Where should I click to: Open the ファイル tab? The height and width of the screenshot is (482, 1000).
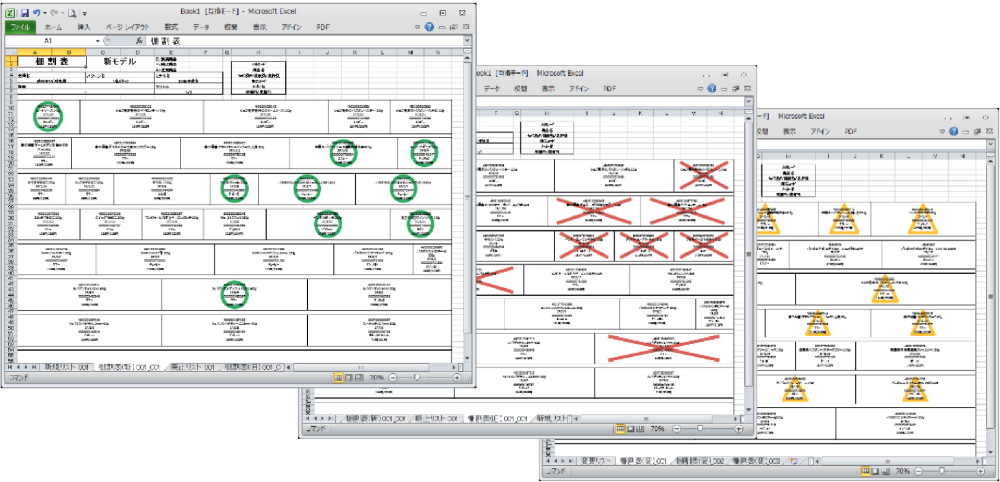tap(20, 27)
